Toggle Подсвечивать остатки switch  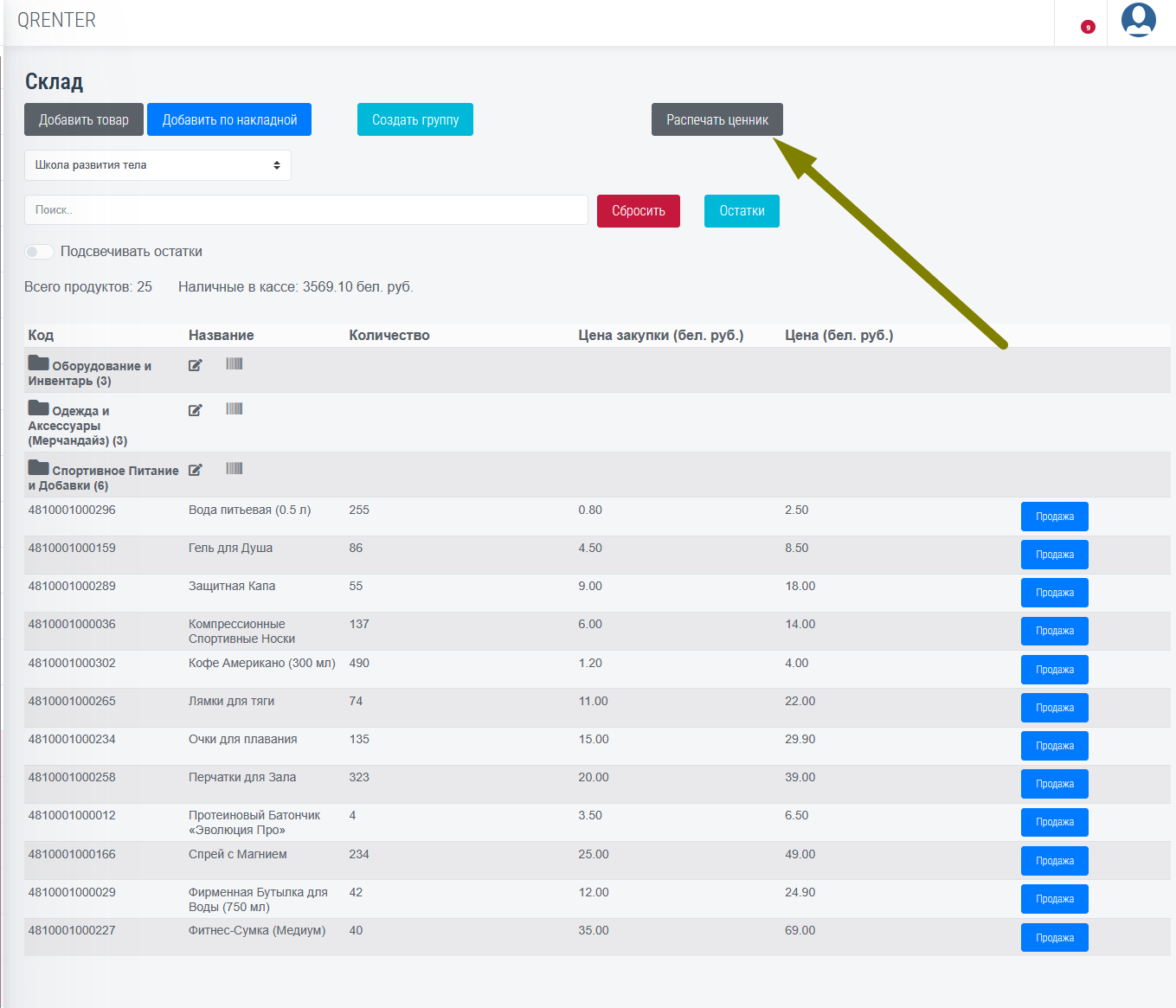pyautogui.click(x=40, y=252)
